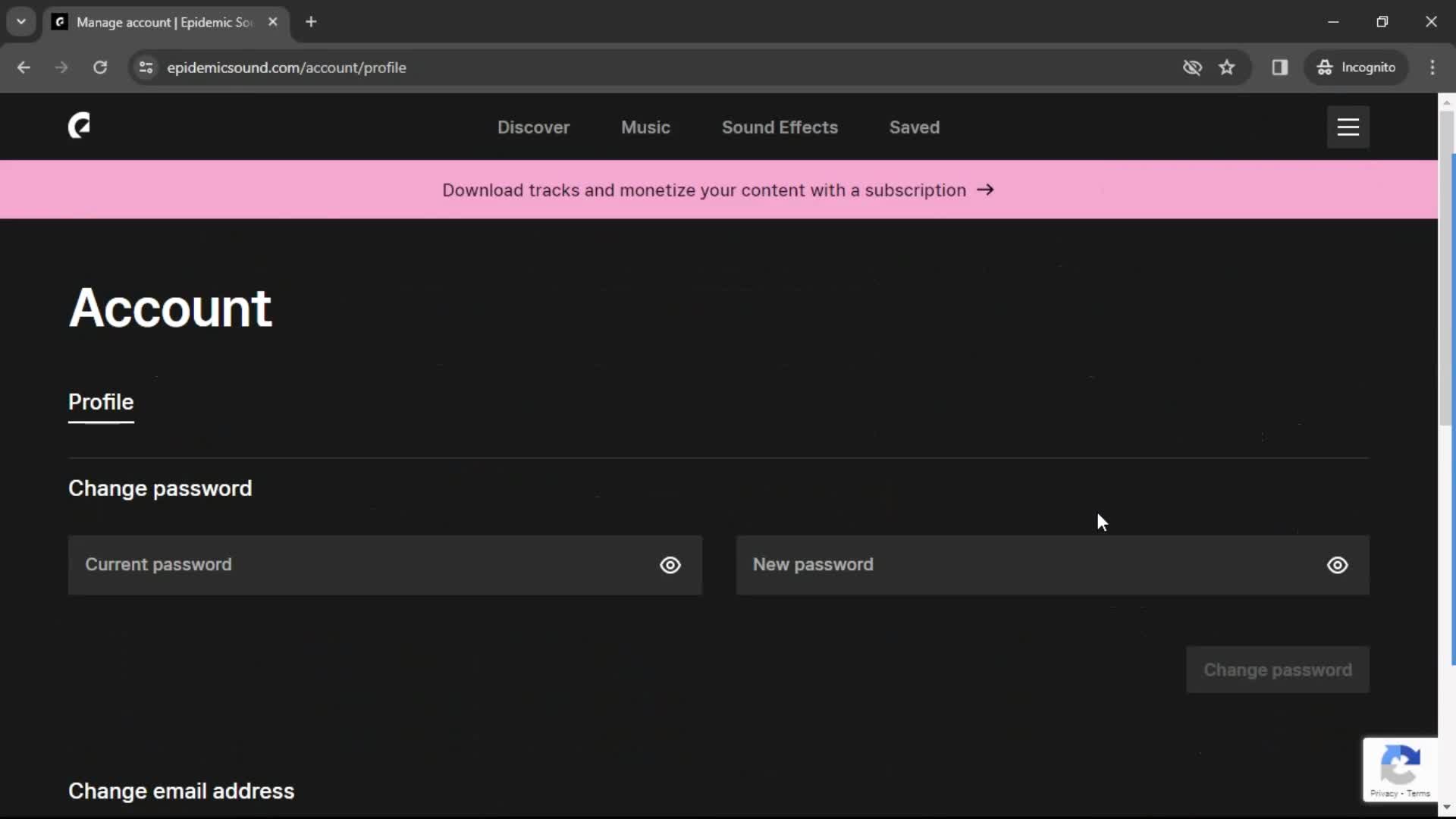Click the Change password button
1456x819 pixels.
[x=1278, y=670]
